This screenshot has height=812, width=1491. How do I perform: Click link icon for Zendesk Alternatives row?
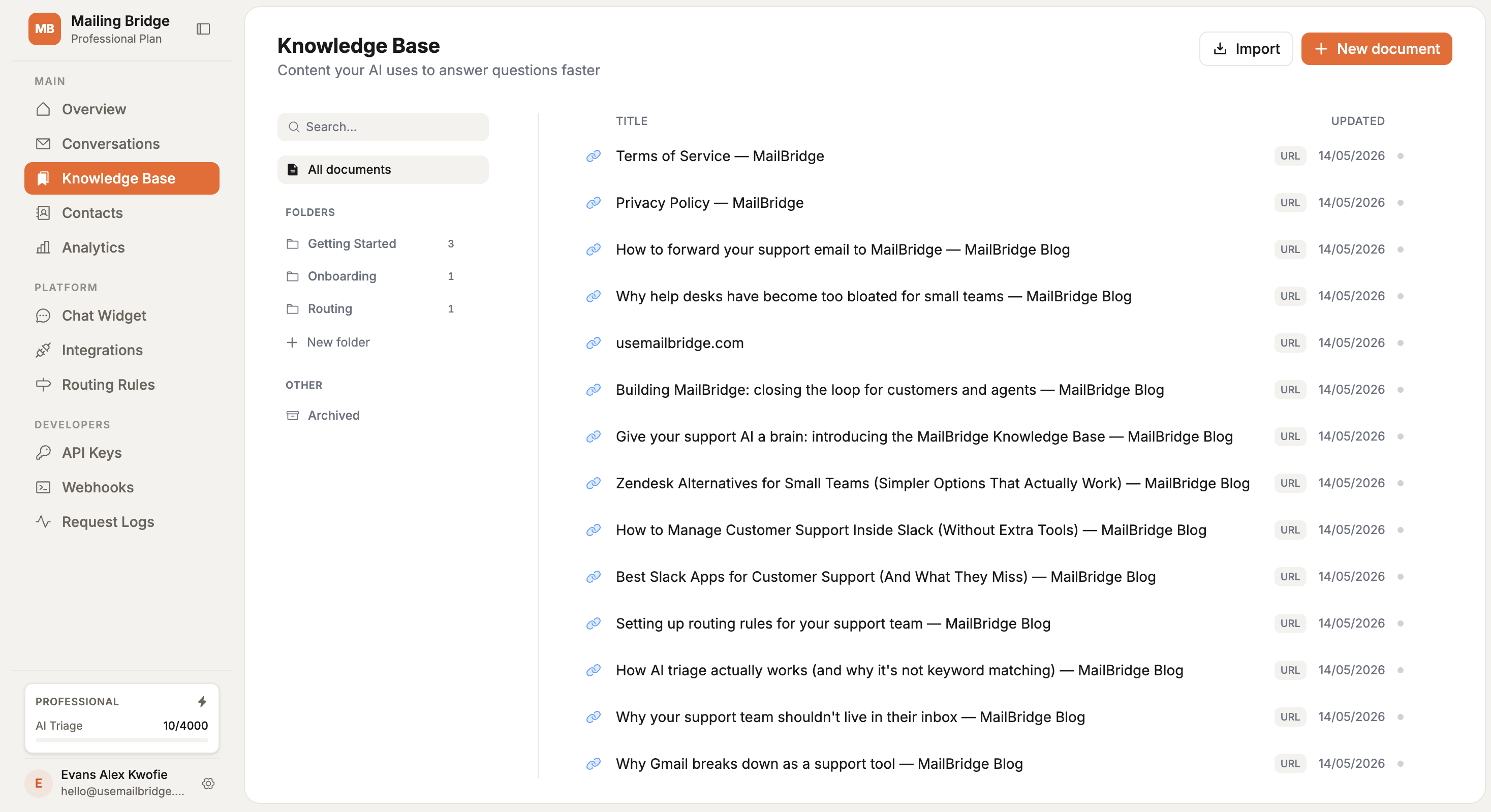pyautogui.click(x=593, y=483)
